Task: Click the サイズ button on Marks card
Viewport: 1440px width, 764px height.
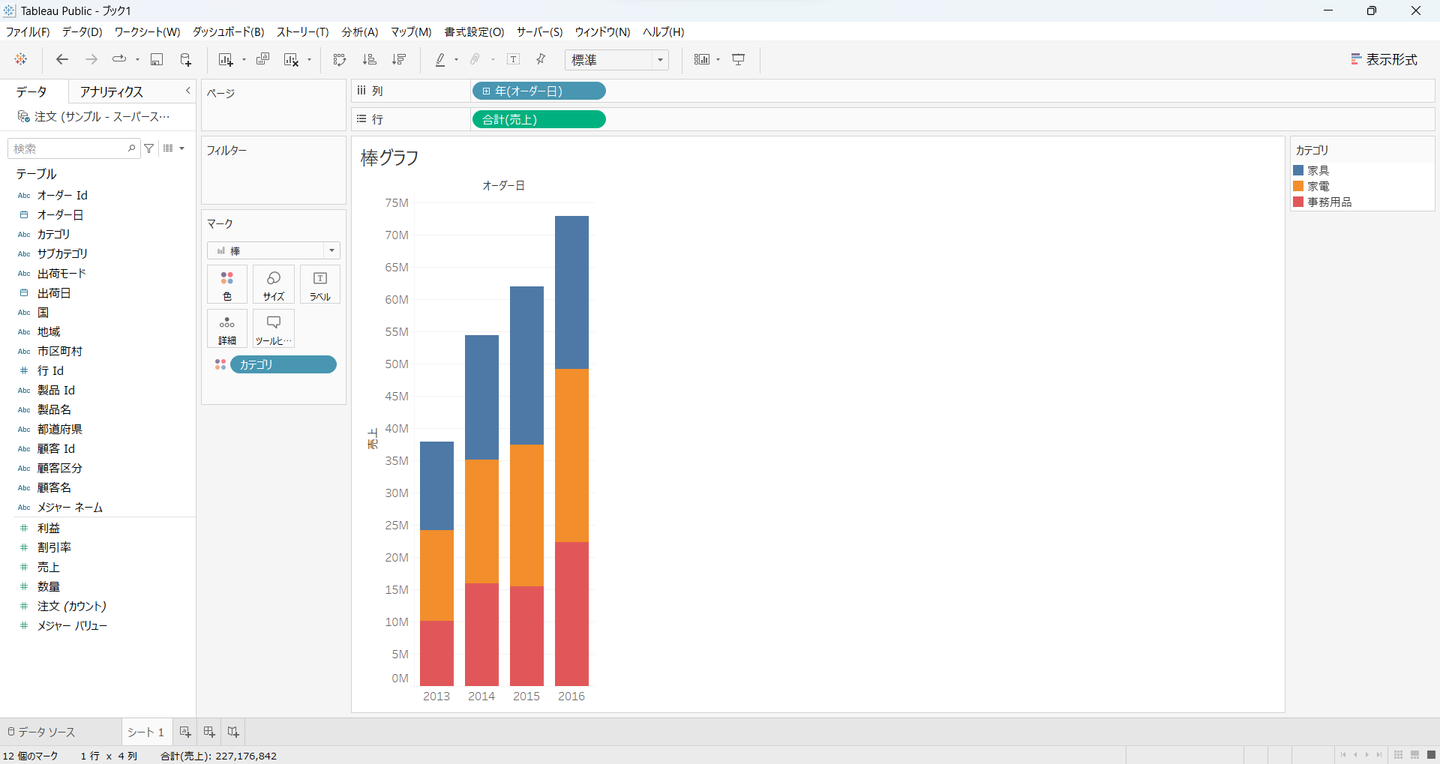Action: [x=273, y=285]
